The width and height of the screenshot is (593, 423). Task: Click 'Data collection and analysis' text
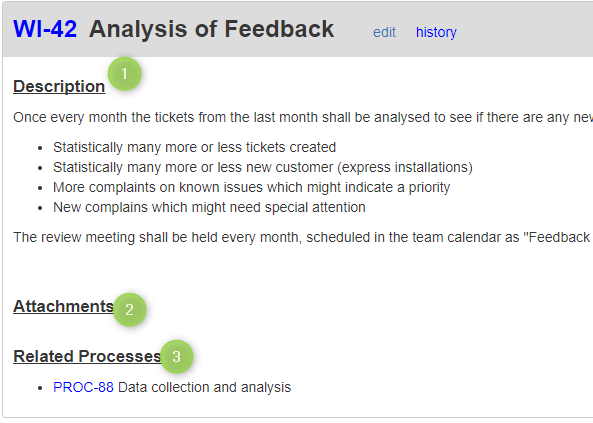[x=205, y=387]
